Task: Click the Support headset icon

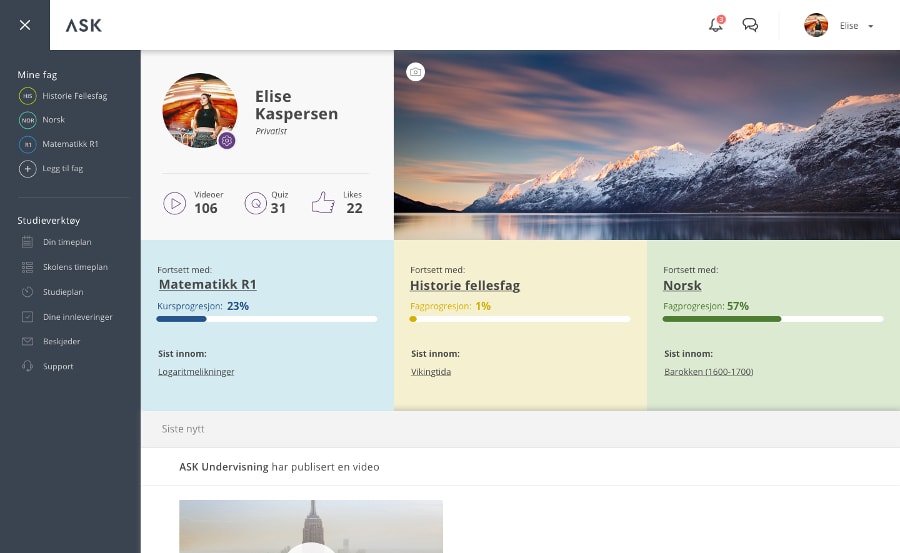Action: click(x=28, y=366)
